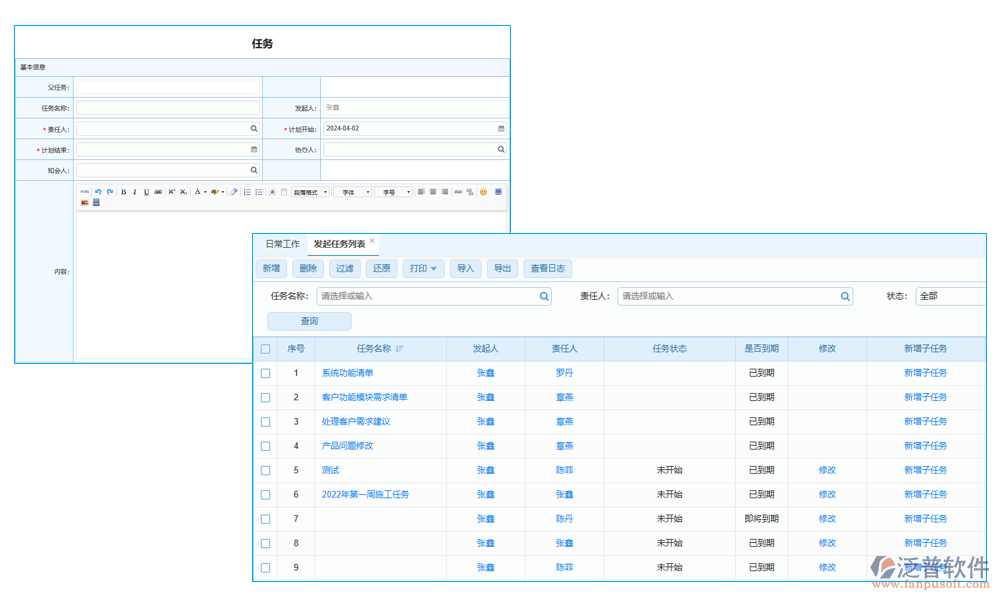The height and width of the screenshot is (600, 1000).
Task: Open the font size dropdown in the editor
Action: (395, 191)
